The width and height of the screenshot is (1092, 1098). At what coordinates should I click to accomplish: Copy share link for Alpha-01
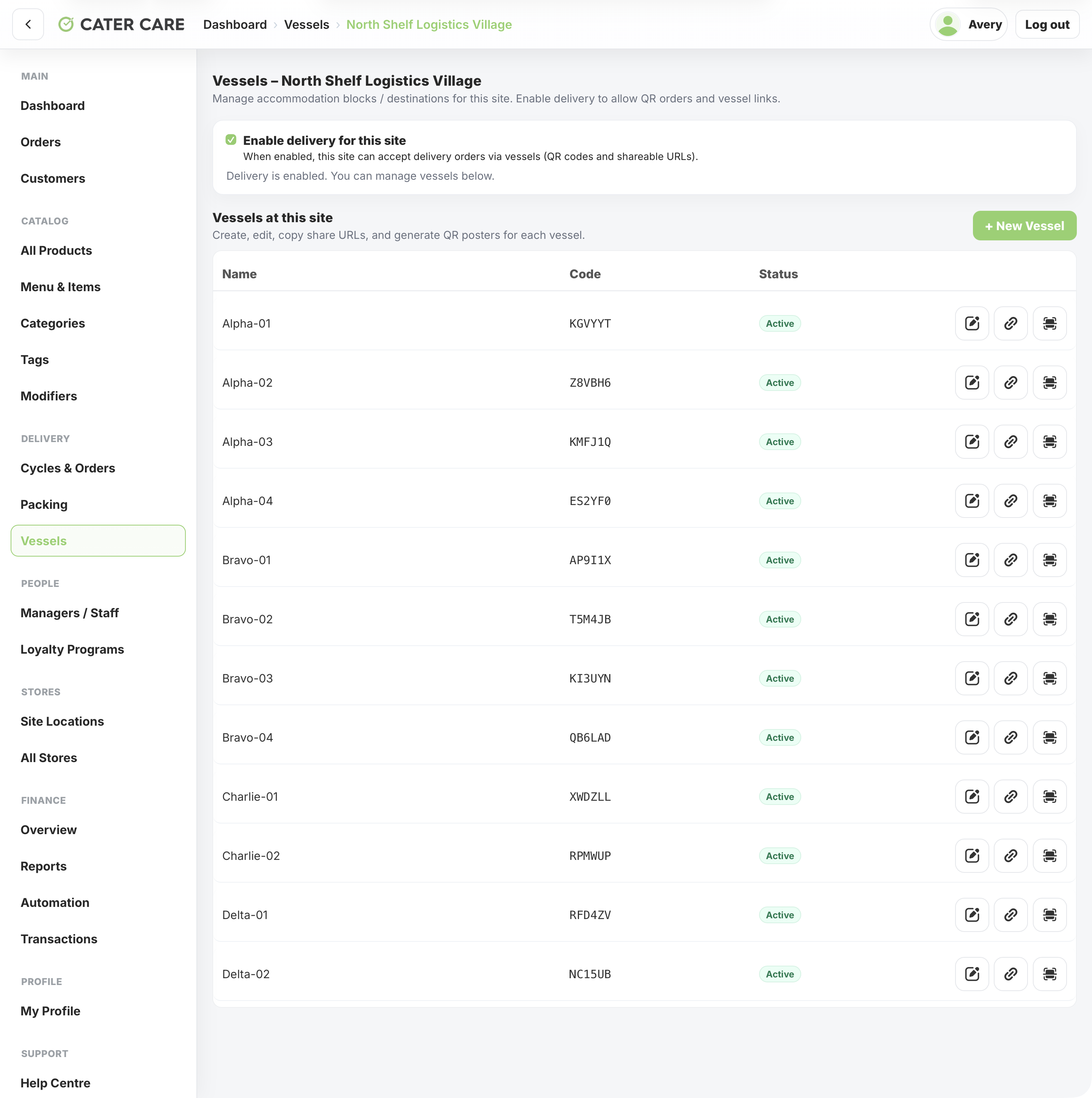coord(1011,323)
